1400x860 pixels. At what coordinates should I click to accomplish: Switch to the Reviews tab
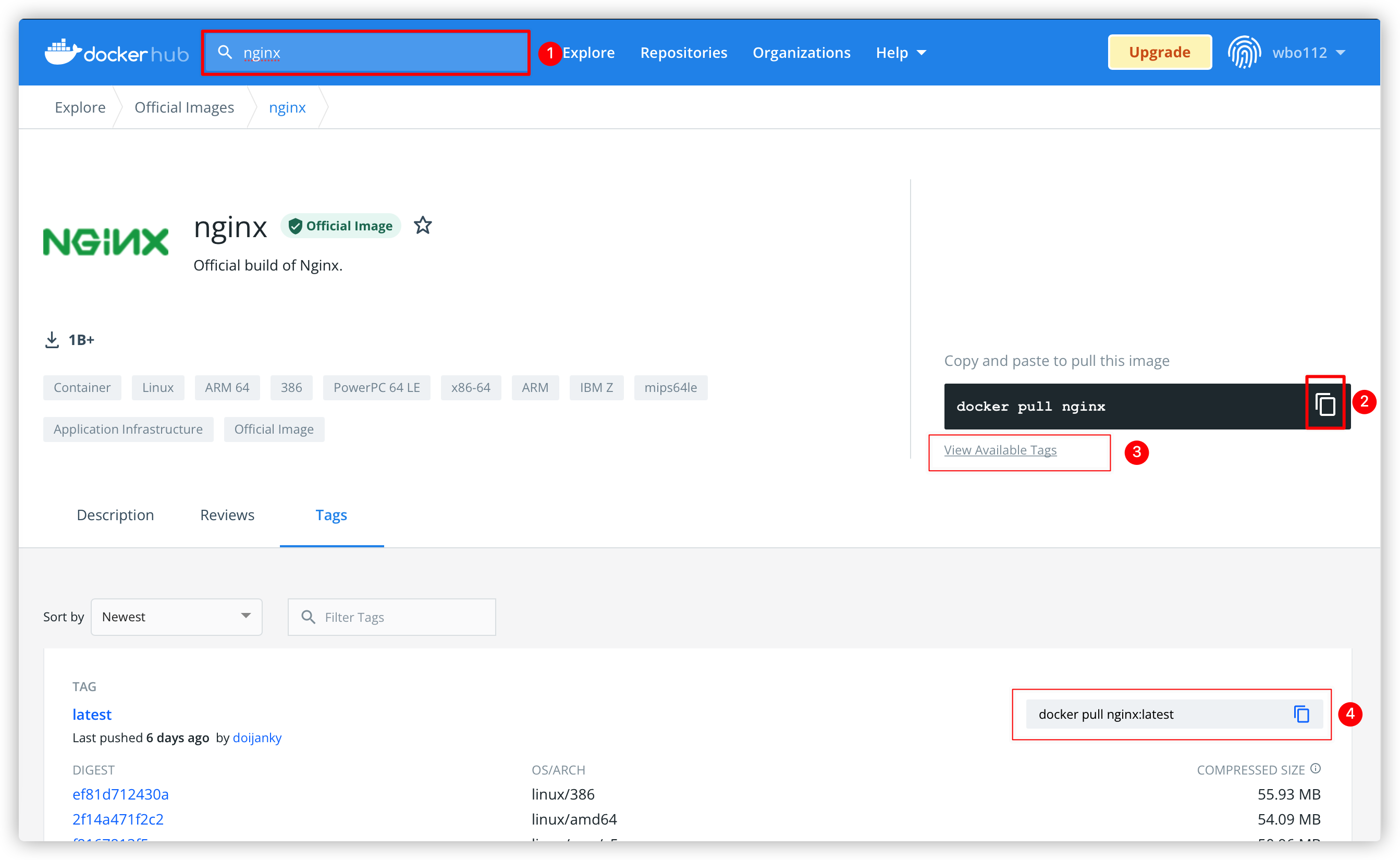tap(227, 515)
